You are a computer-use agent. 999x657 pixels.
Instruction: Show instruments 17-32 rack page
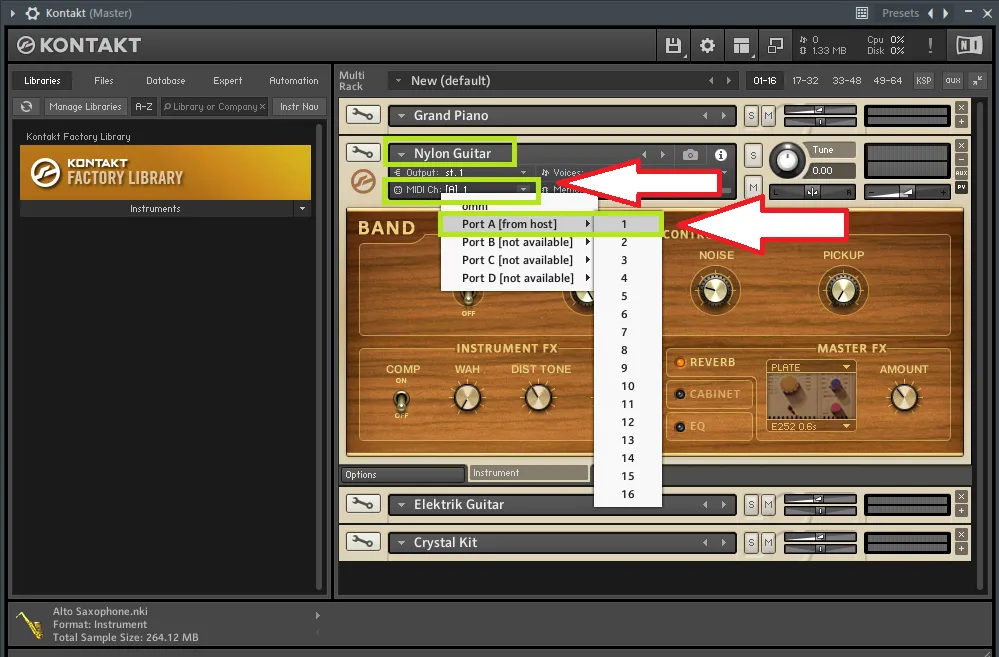click(805, 80)
